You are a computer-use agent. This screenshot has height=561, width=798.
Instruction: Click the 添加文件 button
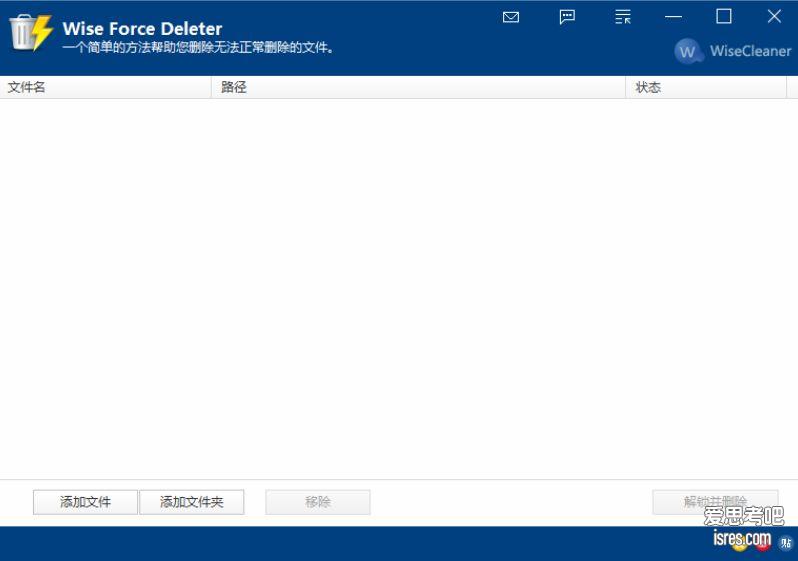85,502
